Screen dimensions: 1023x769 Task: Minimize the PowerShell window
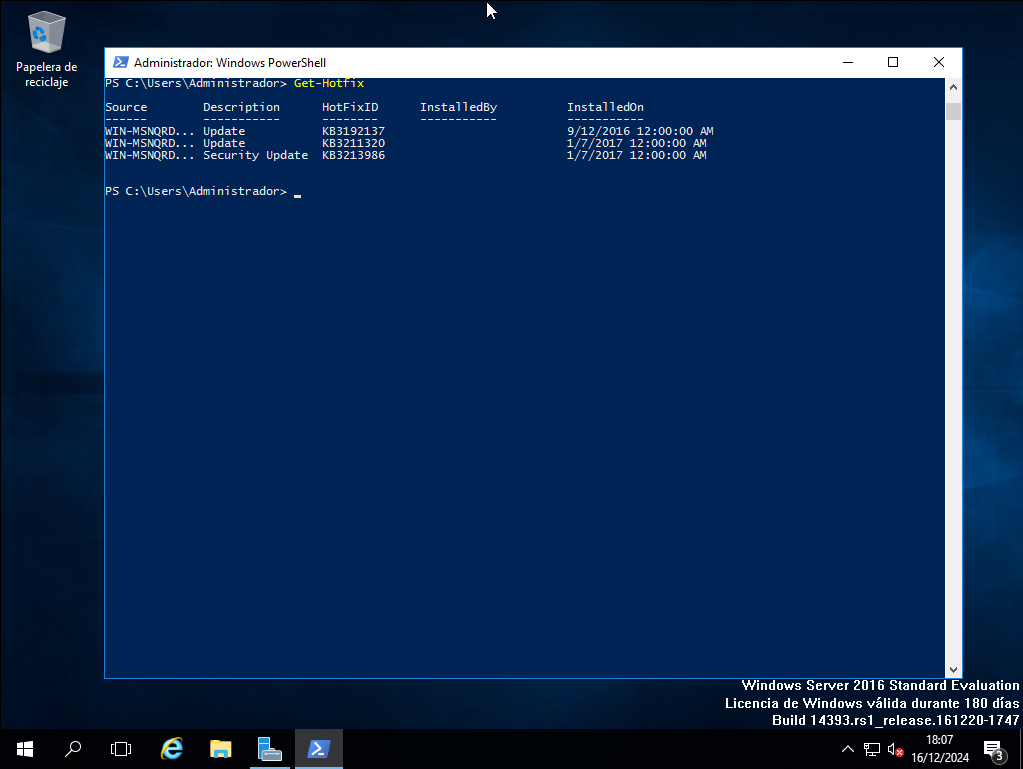click(x=847, y=62)
